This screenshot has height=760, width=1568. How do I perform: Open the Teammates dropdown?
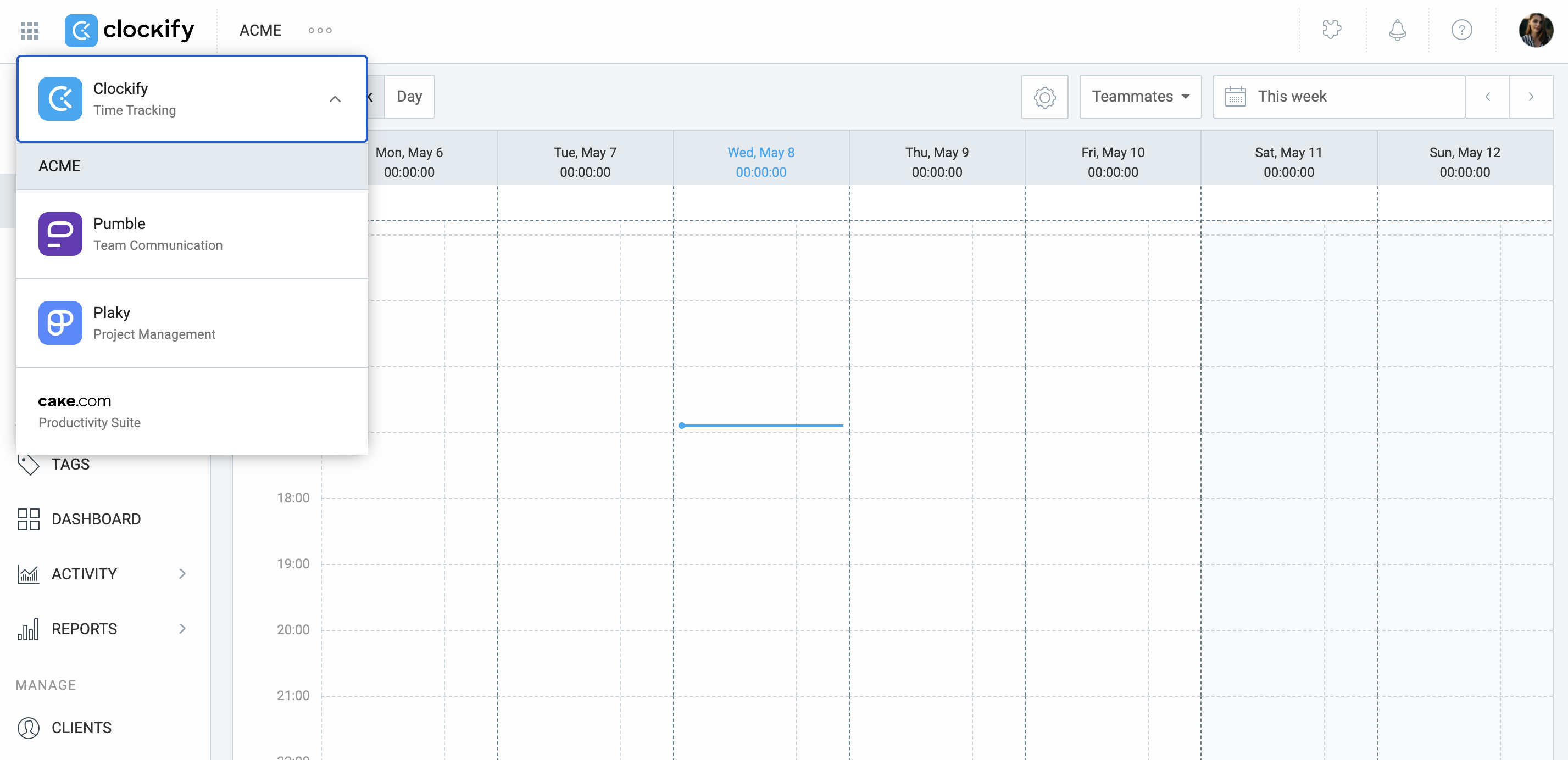[1140, 97]
